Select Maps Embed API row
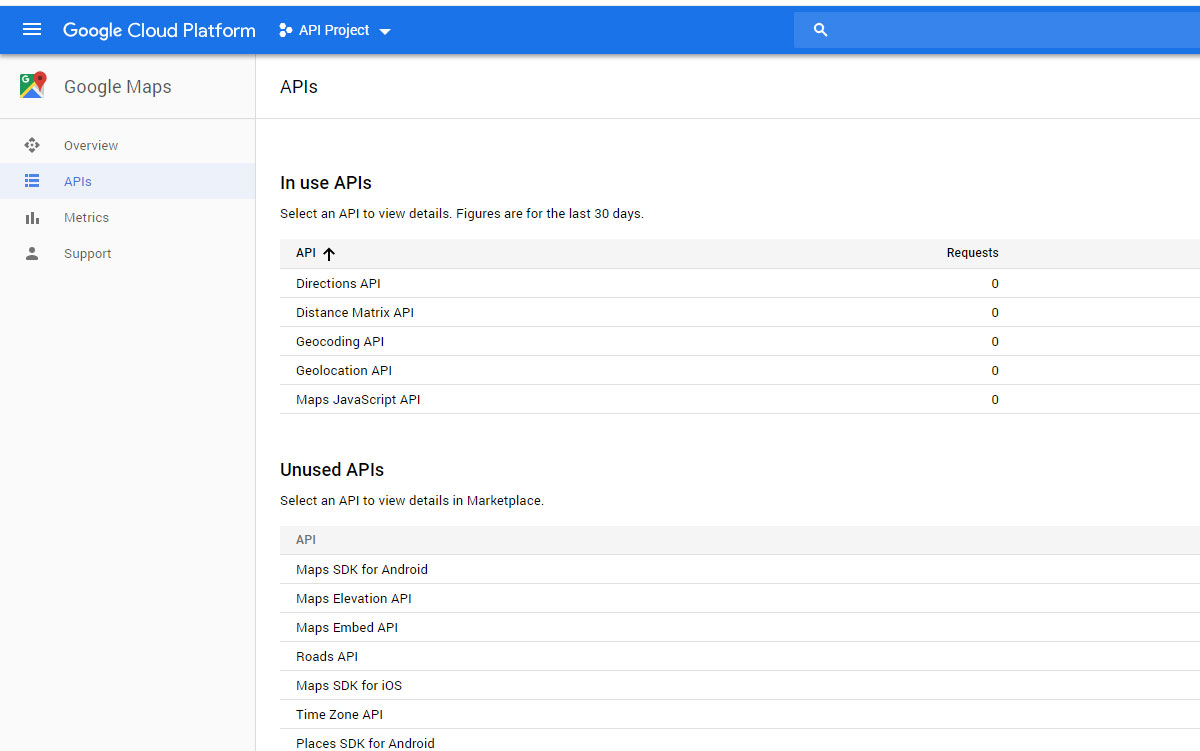1200x751 pixels. pyautogui.click(x=740, y=627)
